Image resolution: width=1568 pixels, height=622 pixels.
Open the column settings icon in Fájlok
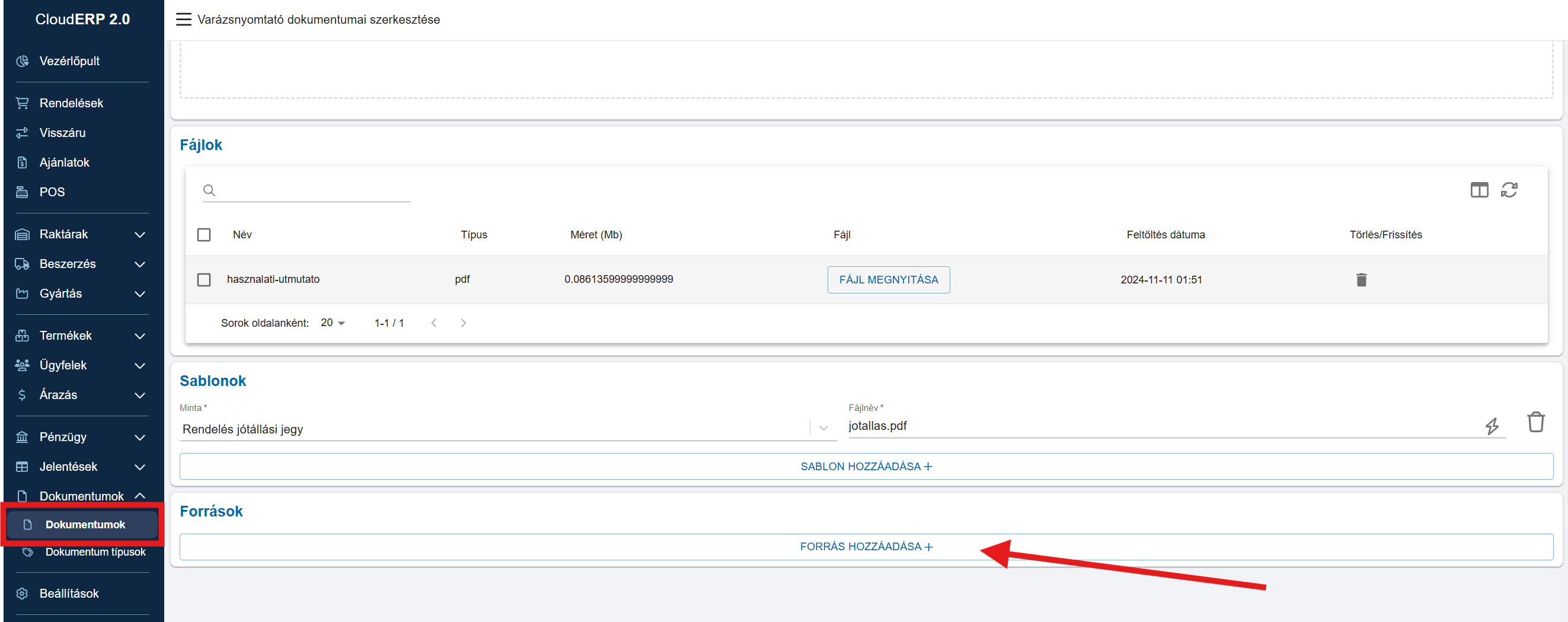pos(1479,190)
